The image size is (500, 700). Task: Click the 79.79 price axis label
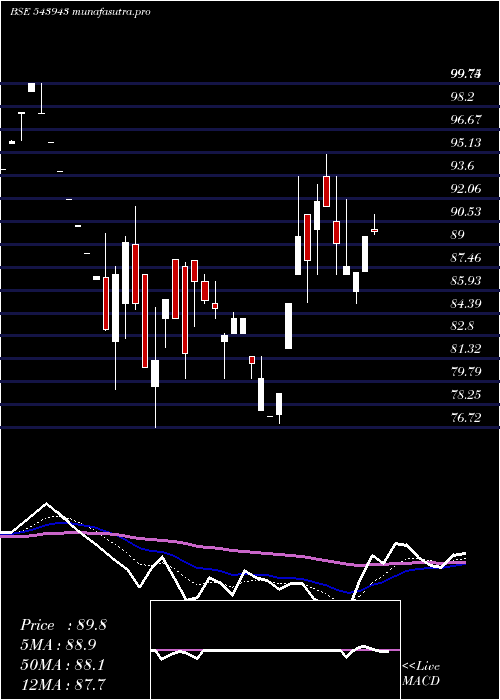(x=466, y=371)
